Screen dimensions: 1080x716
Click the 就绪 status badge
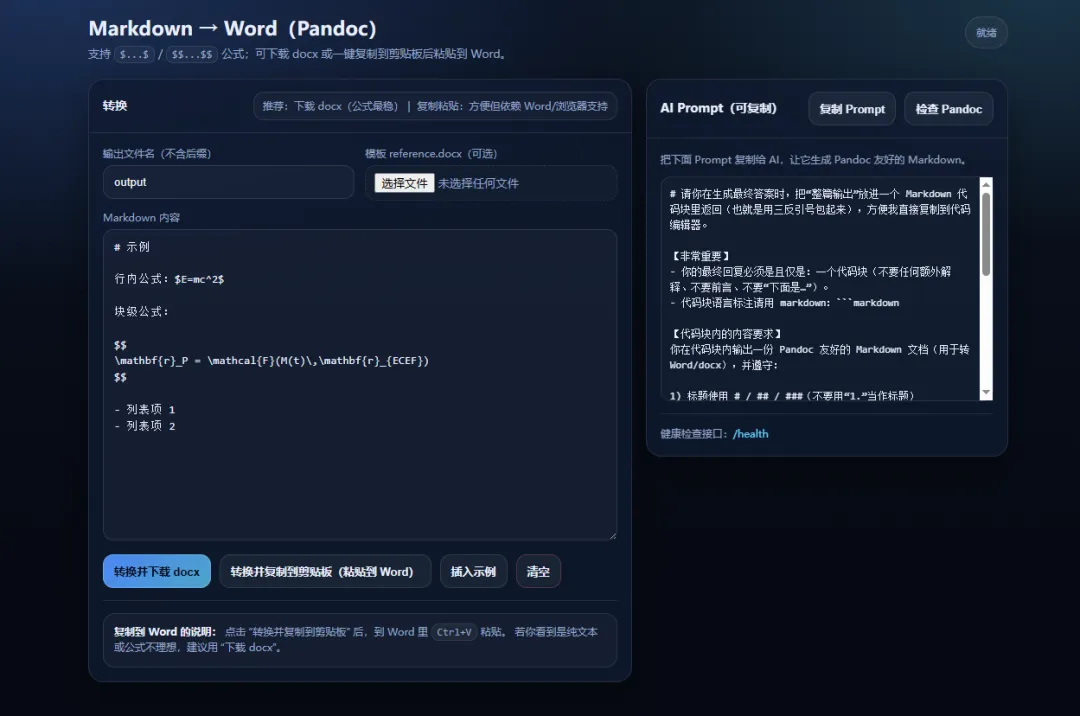coord(986,32)
